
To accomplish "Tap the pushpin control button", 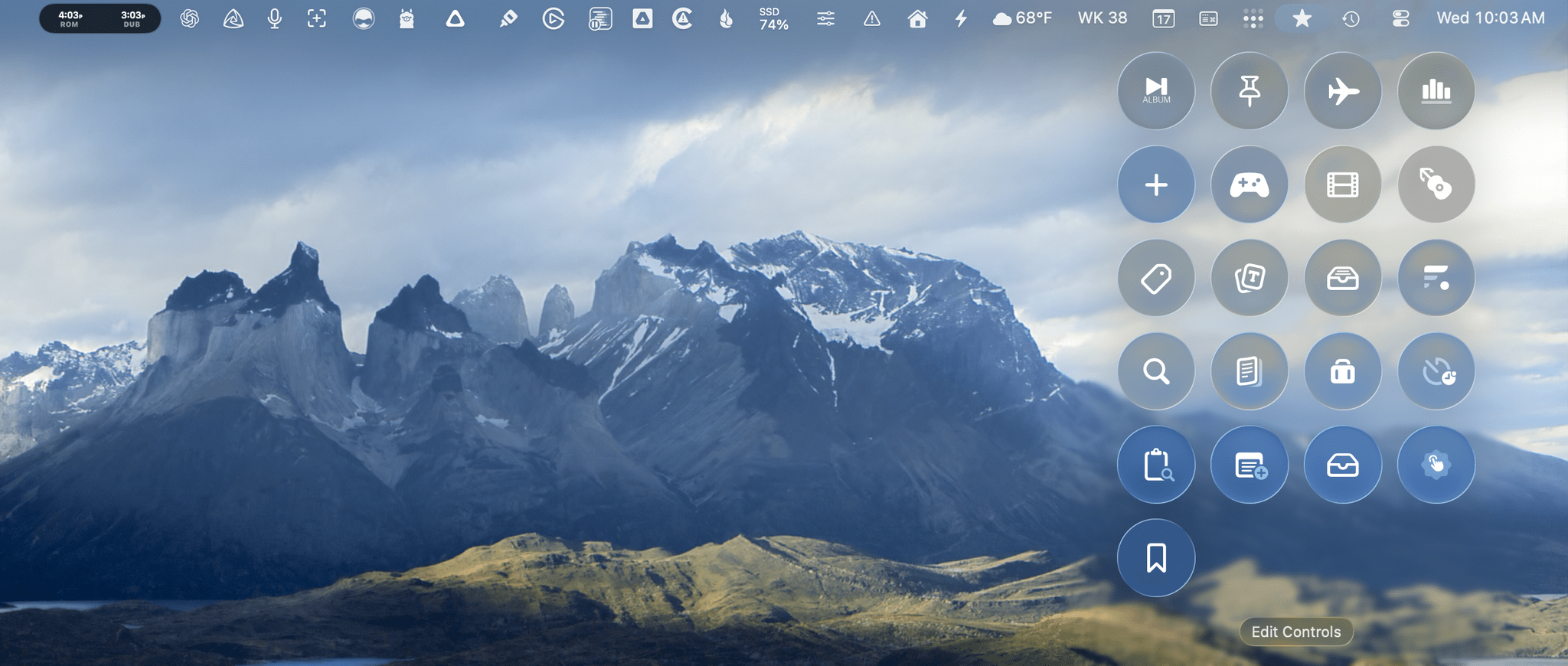I will click(x=1249, y=91).
